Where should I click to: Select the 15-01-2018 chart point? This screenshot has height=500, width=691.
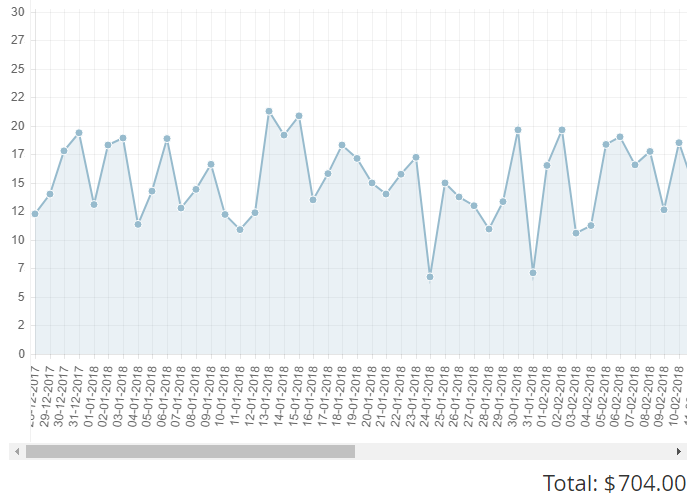point(299,116)
